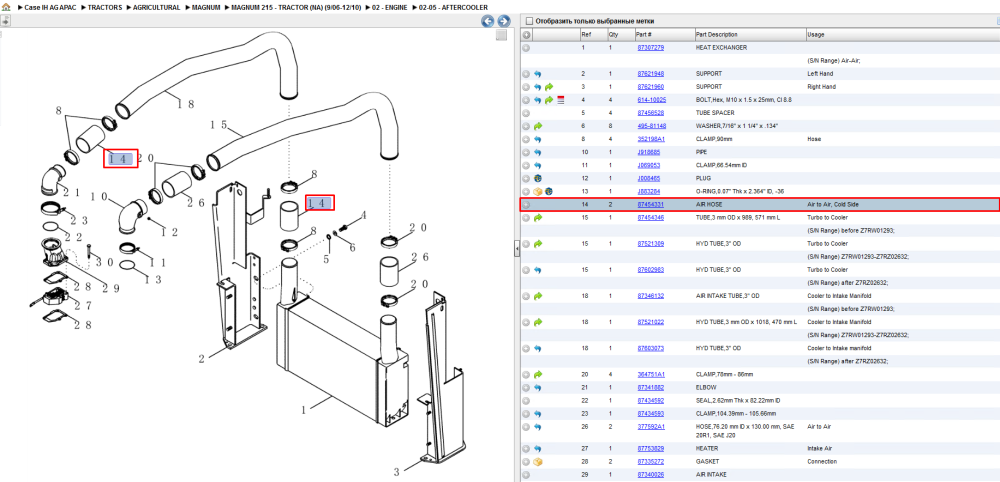Open the AGRICULTURAL breadcrumb
The height and width of the screenshot is (482, 1000).
coord(157,7)
